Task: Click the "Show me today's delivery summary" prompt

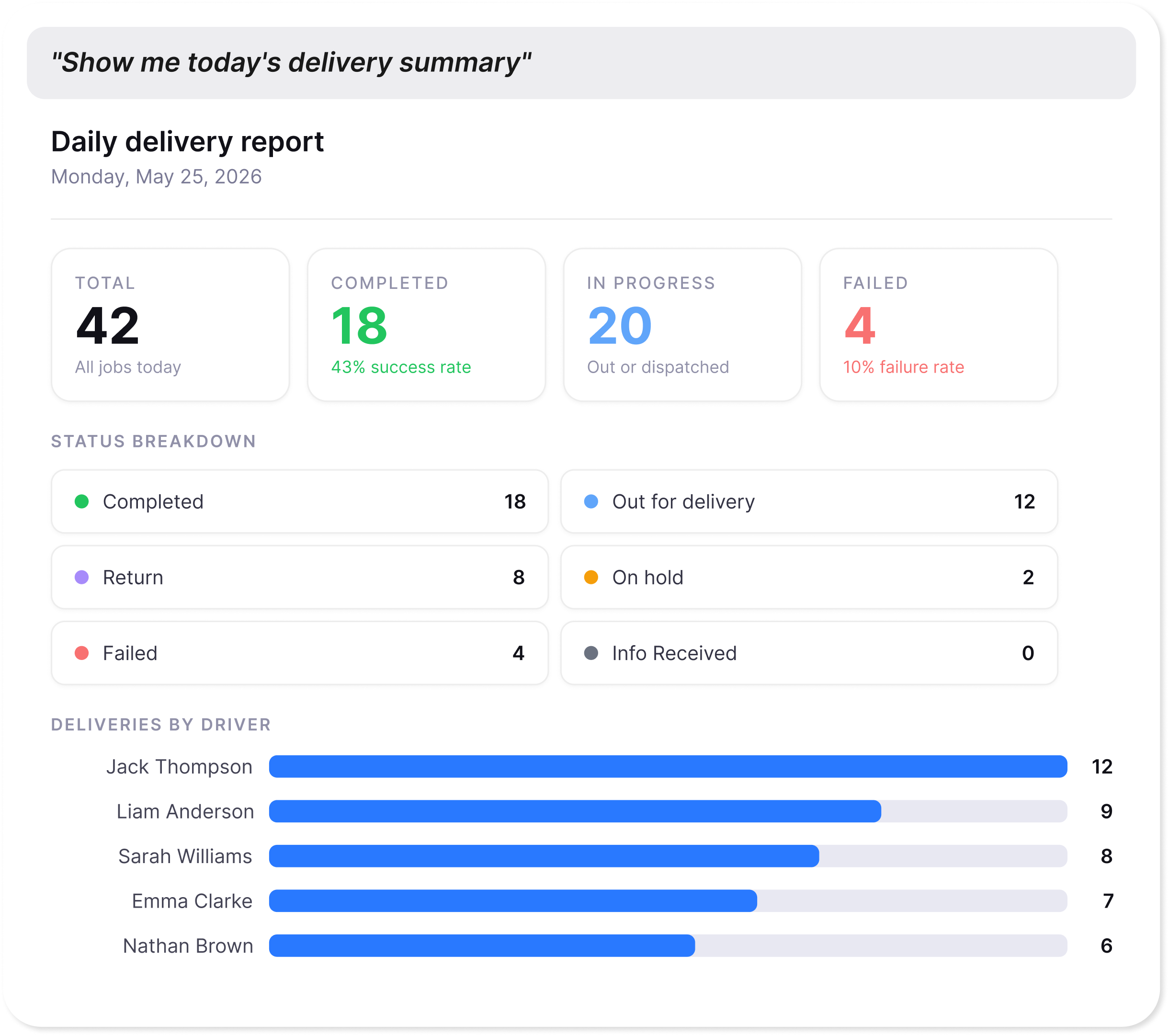Action: click(581, 63)
